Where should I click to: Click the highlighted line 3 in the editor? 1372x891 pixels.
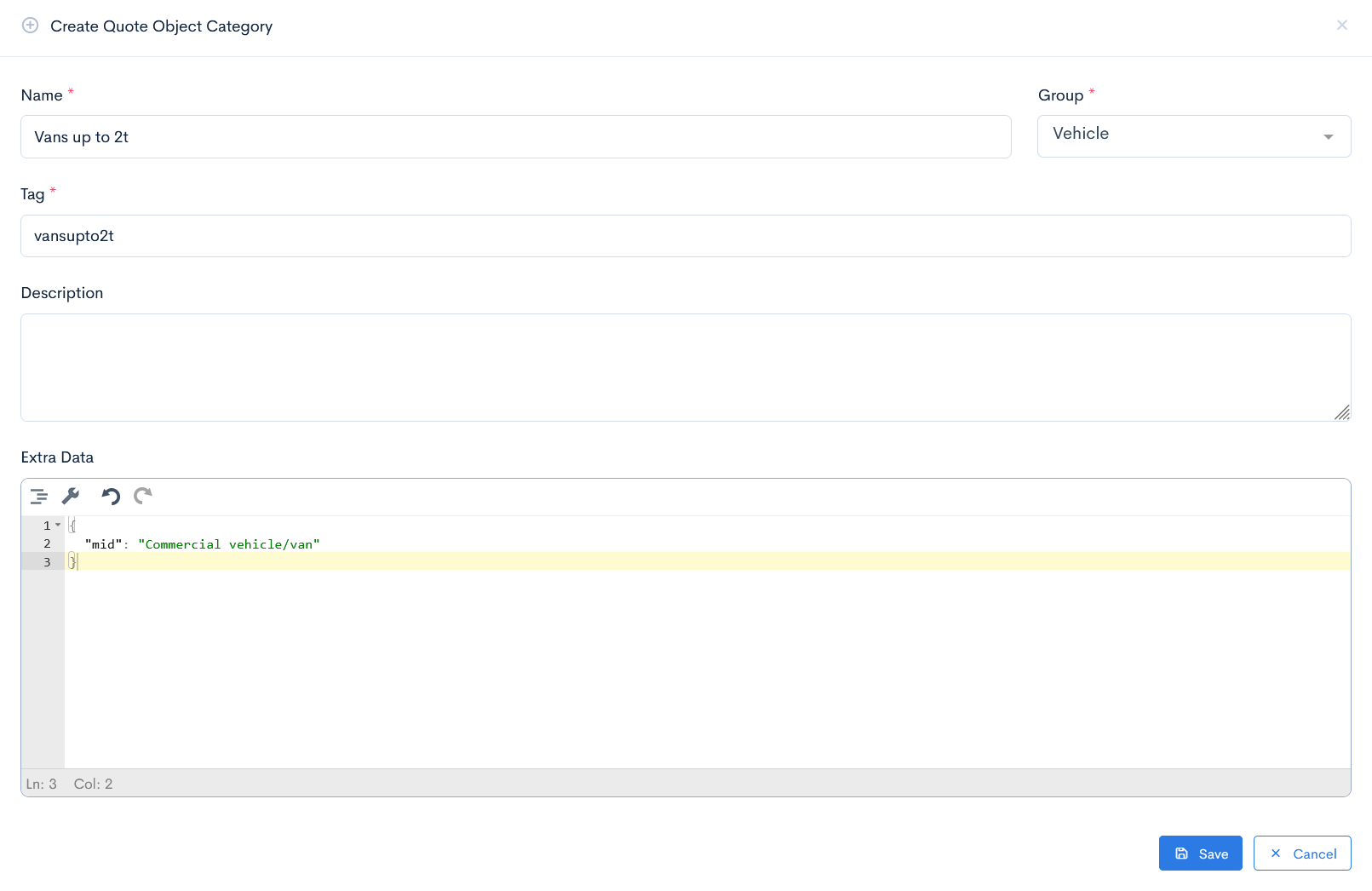(x=341, y=561)
